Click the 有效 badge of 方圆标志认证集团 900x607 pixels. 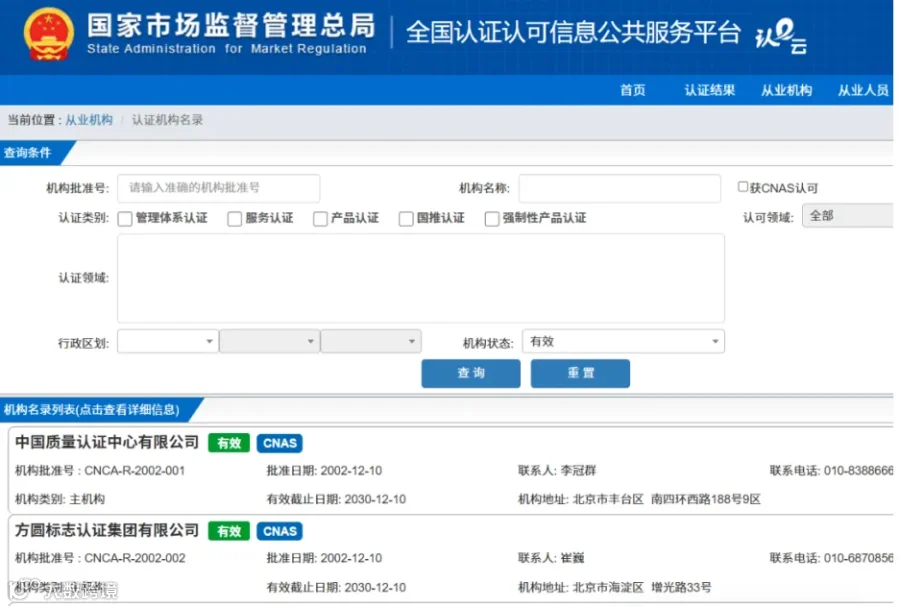point(228,531)
